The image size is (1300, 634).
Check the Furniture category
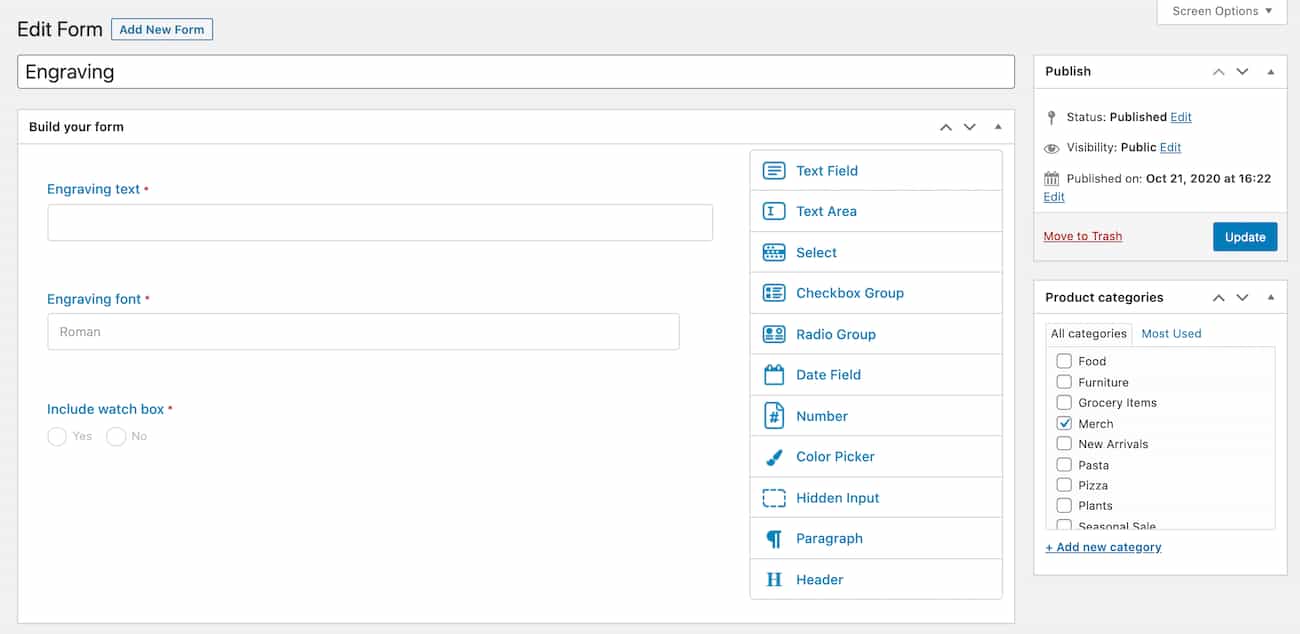pos(1064,382)
